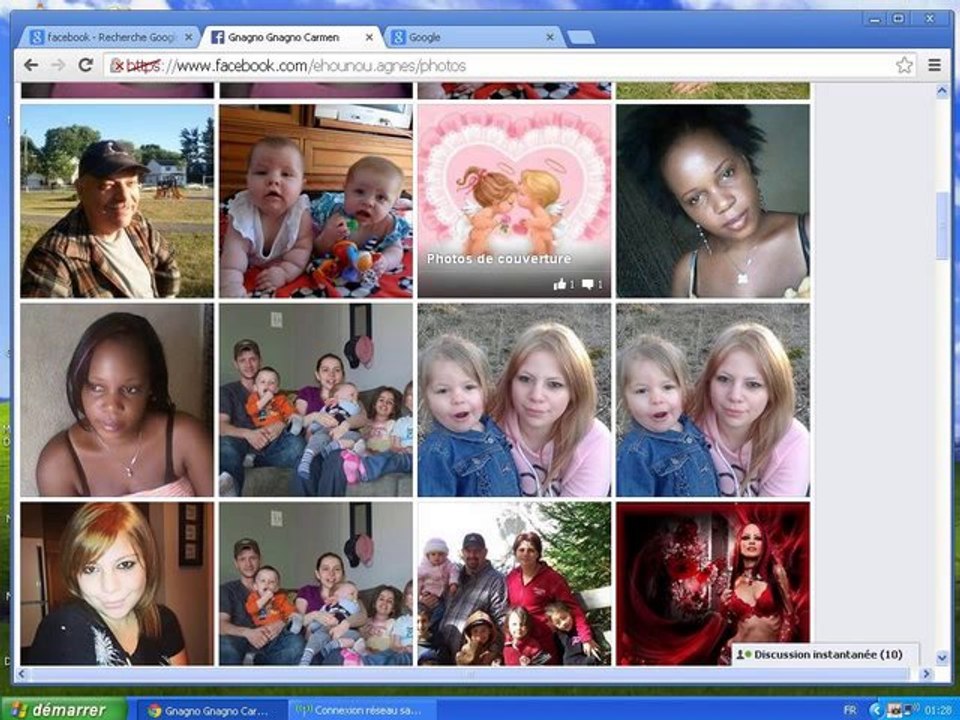Open photo of man in baseball cap
960x720 pixels.
pyautogui.click(x=117, y=201)
